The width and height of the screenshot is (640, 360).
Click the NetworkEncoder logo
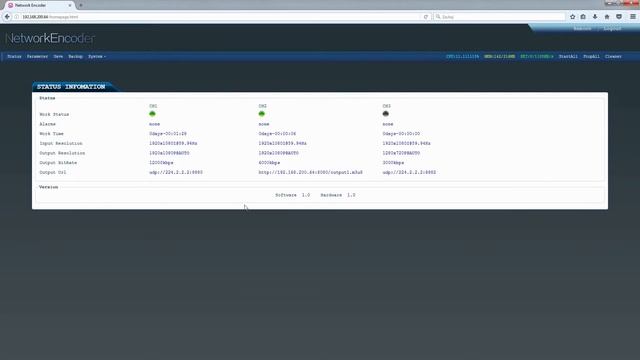pyautogui.click(x=50, y=38)
